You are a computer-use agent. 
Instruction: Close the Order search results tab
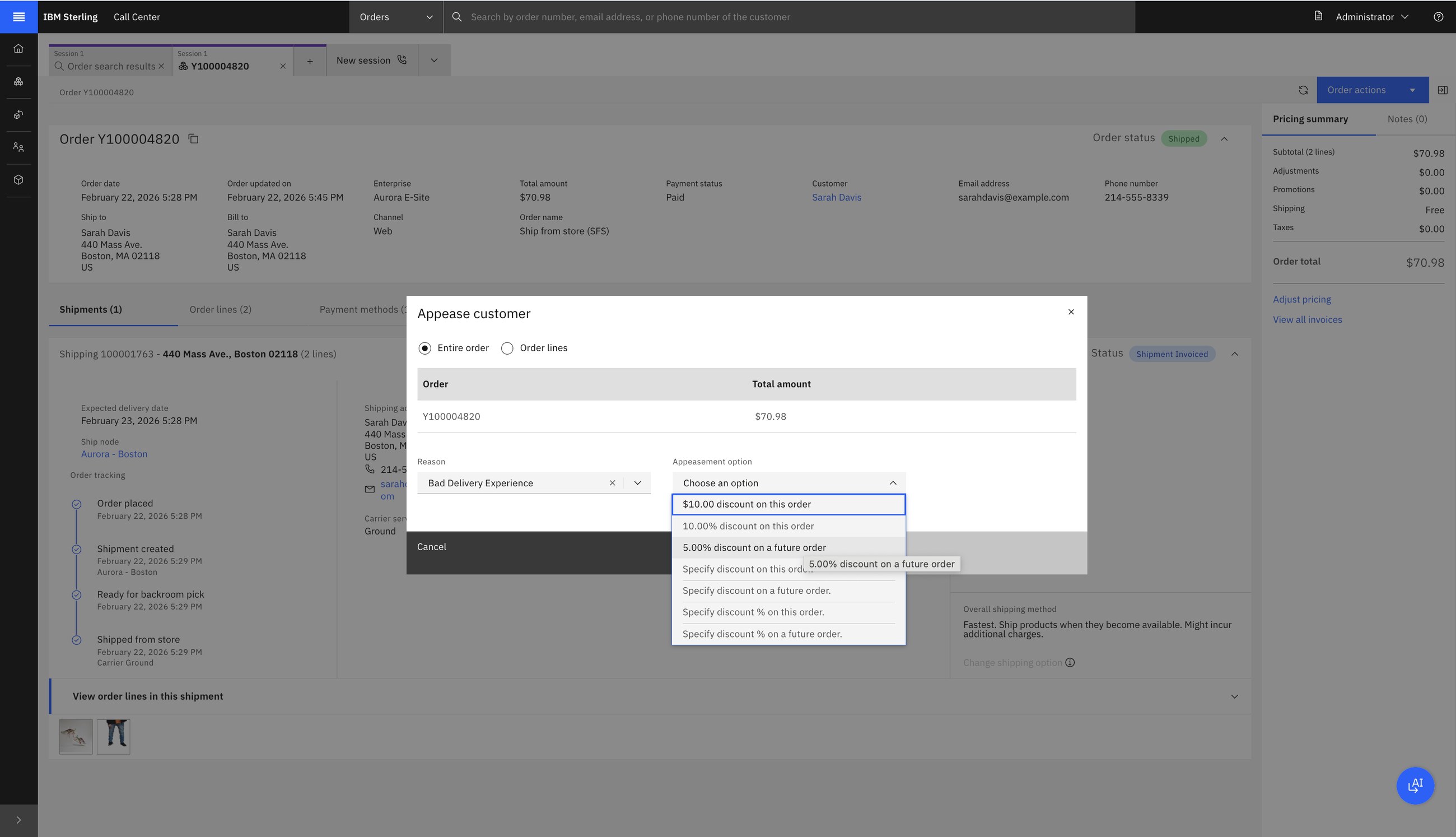click(161, 66)
